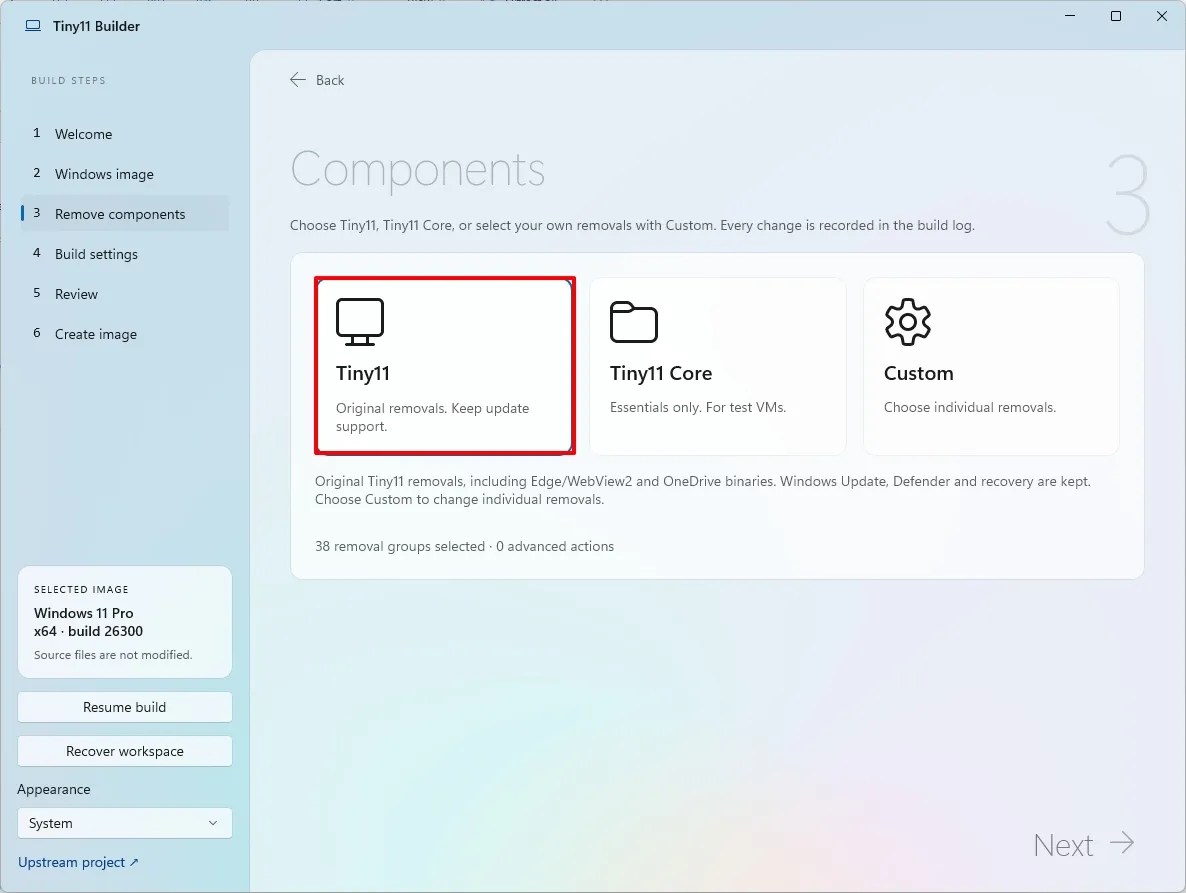Select the Tiny11 preset card
The image size is (1186, 893).
[x=445, y=366]
